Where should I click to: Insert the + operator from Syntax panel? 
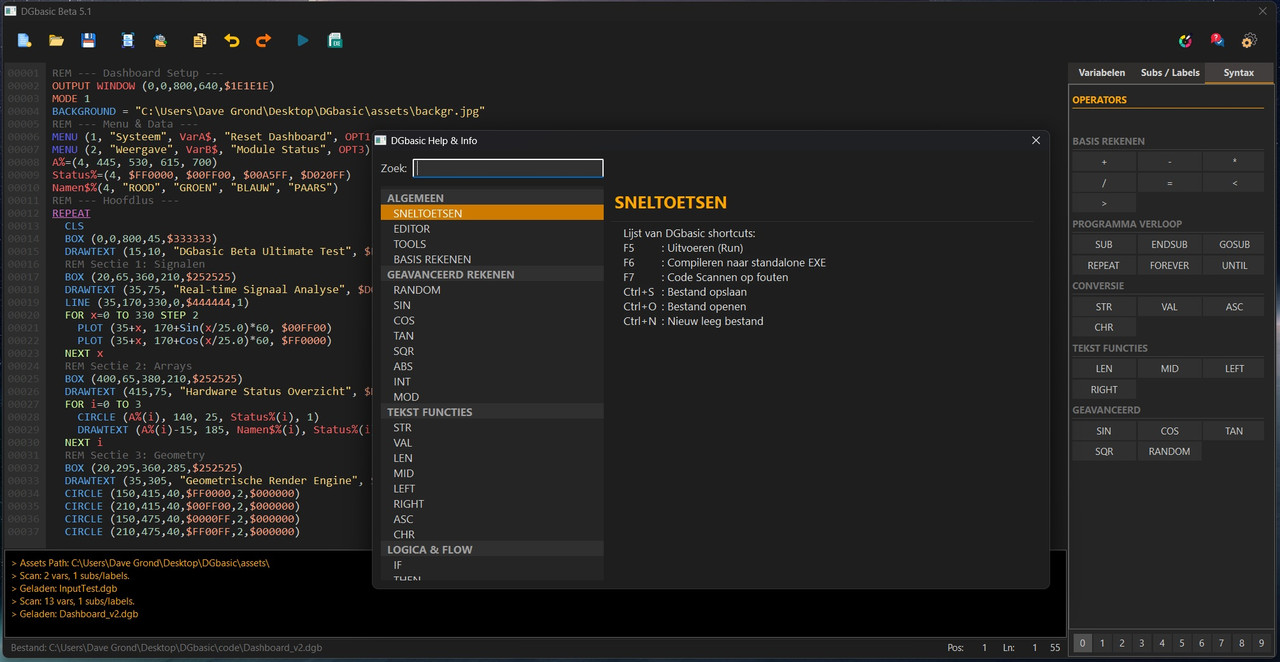(x=1104, y=162)
